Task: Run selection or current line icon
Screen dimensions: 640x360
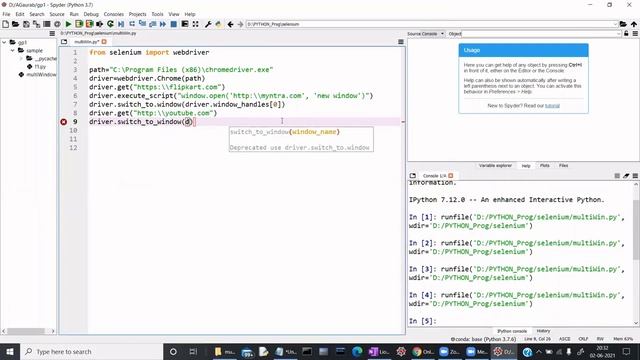Action: click(x=100, y=24)
